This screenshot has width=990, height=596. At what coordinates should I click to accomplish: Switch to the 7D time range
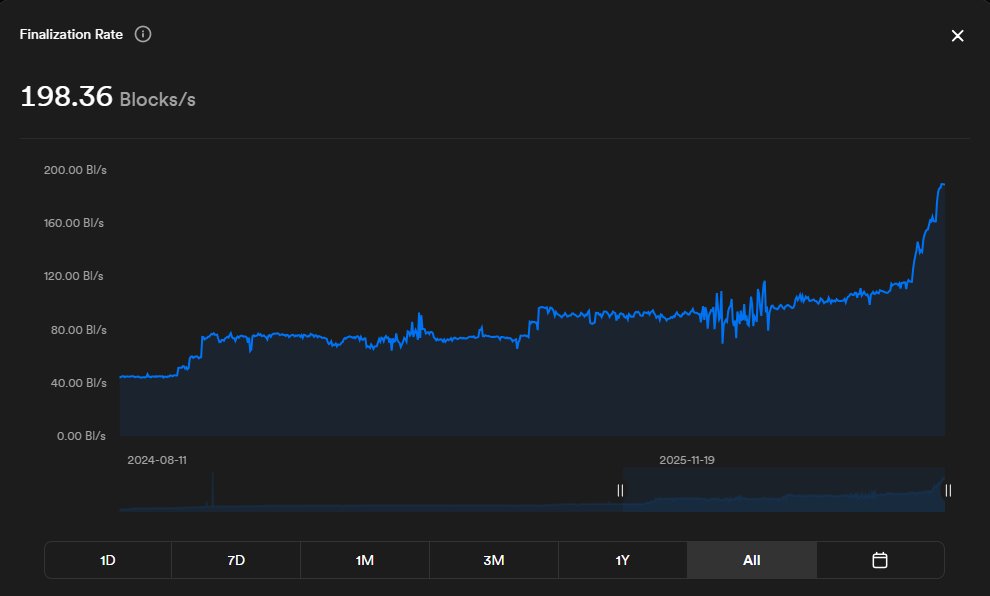(x=236, y=560)
